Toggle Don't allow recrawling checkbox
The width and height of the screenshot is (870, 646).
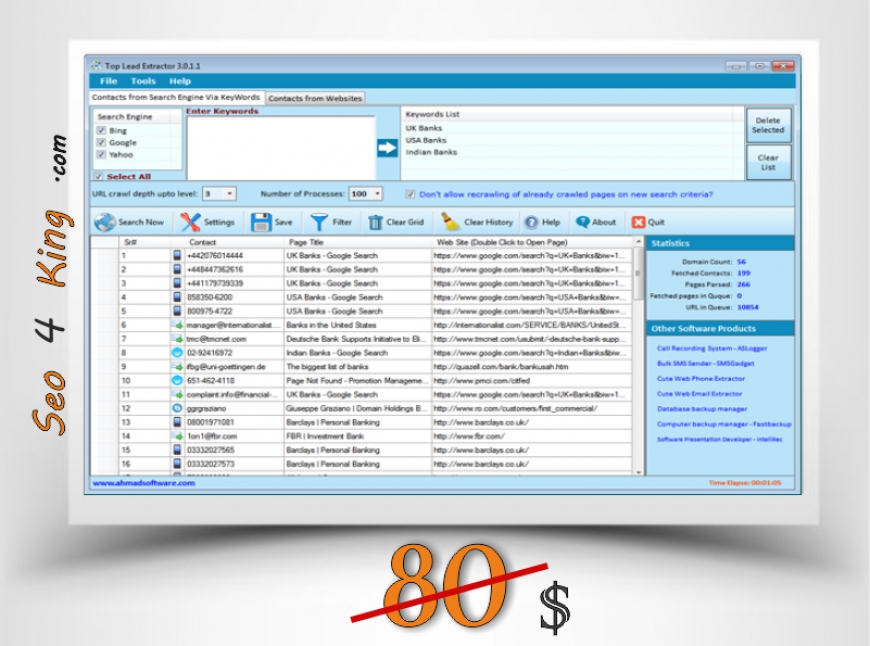[410, 194]
